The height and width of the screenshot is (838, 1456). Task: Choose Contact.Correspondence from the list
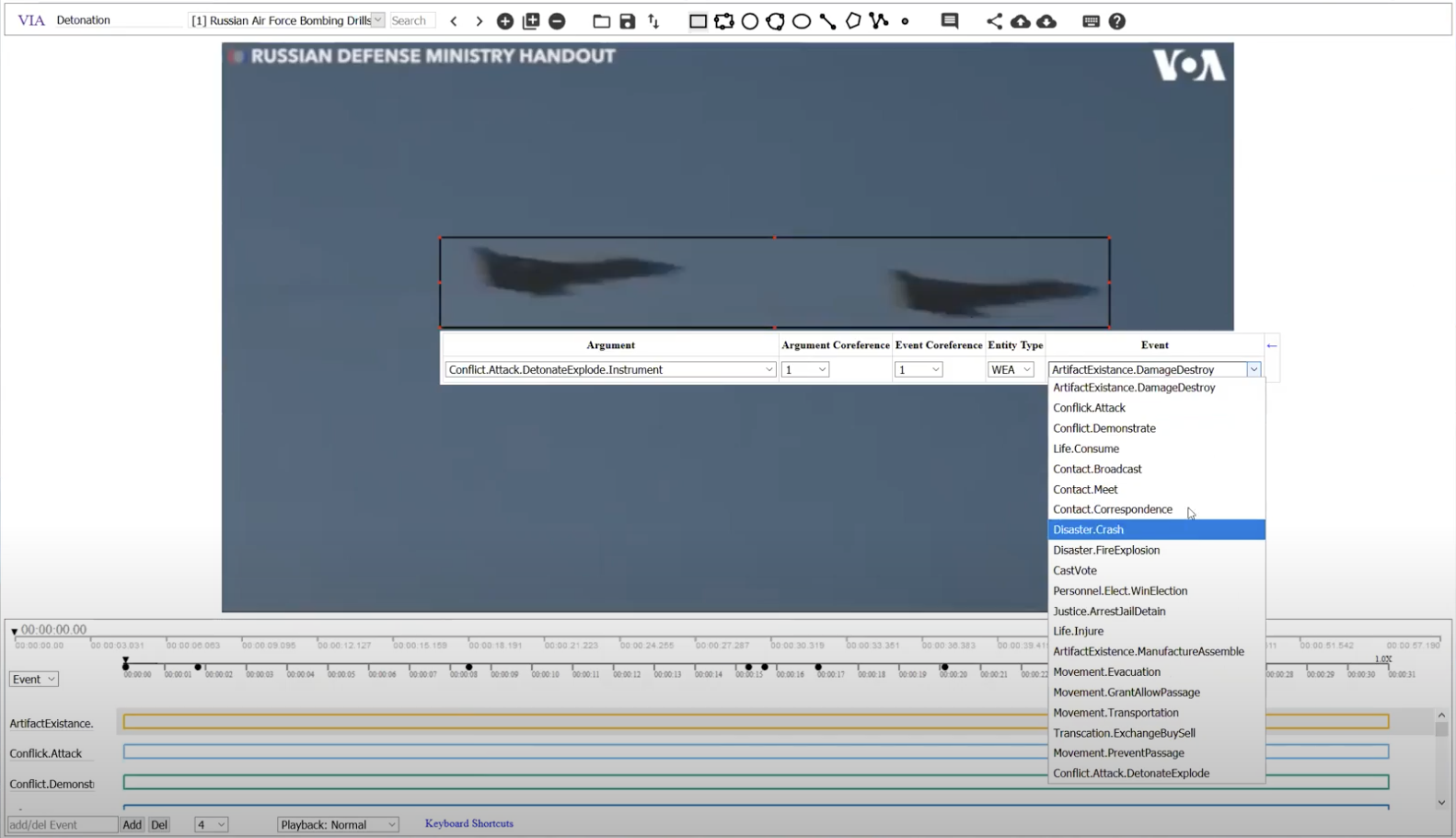[1156, 509]
